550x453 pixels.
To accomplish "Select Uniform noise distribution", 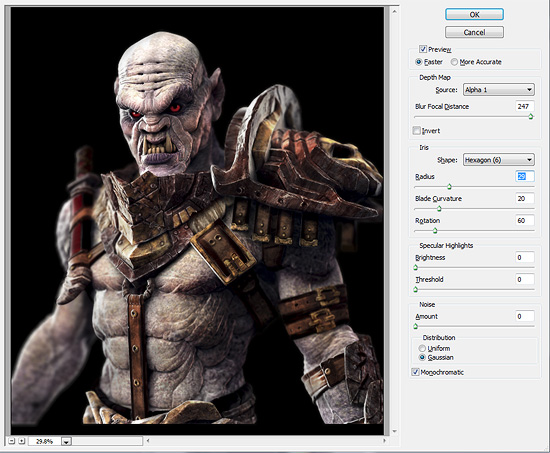I will click(422, 348).
